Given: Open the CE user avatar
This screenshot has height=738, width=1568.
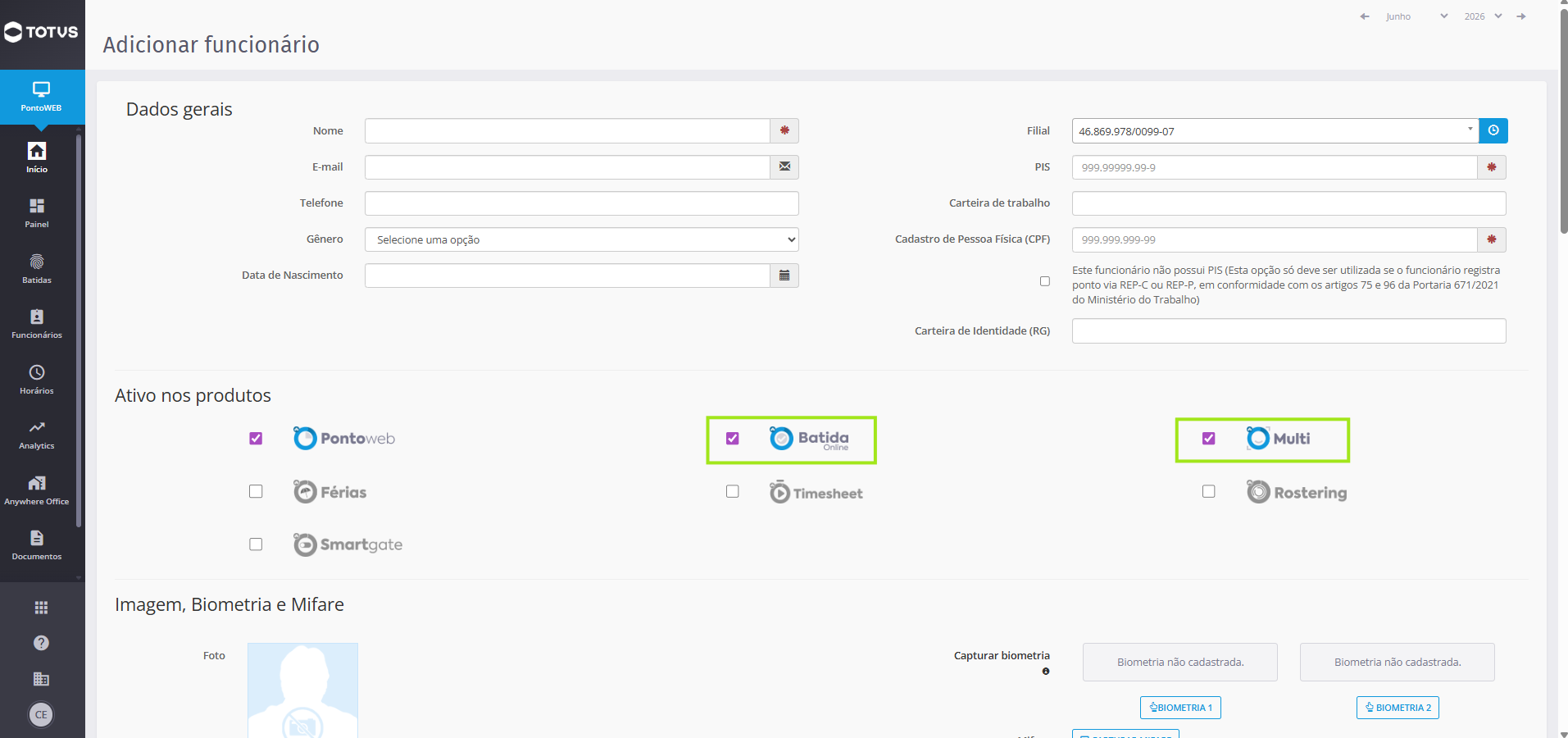Looking at the screenshot, I should 41,714.
